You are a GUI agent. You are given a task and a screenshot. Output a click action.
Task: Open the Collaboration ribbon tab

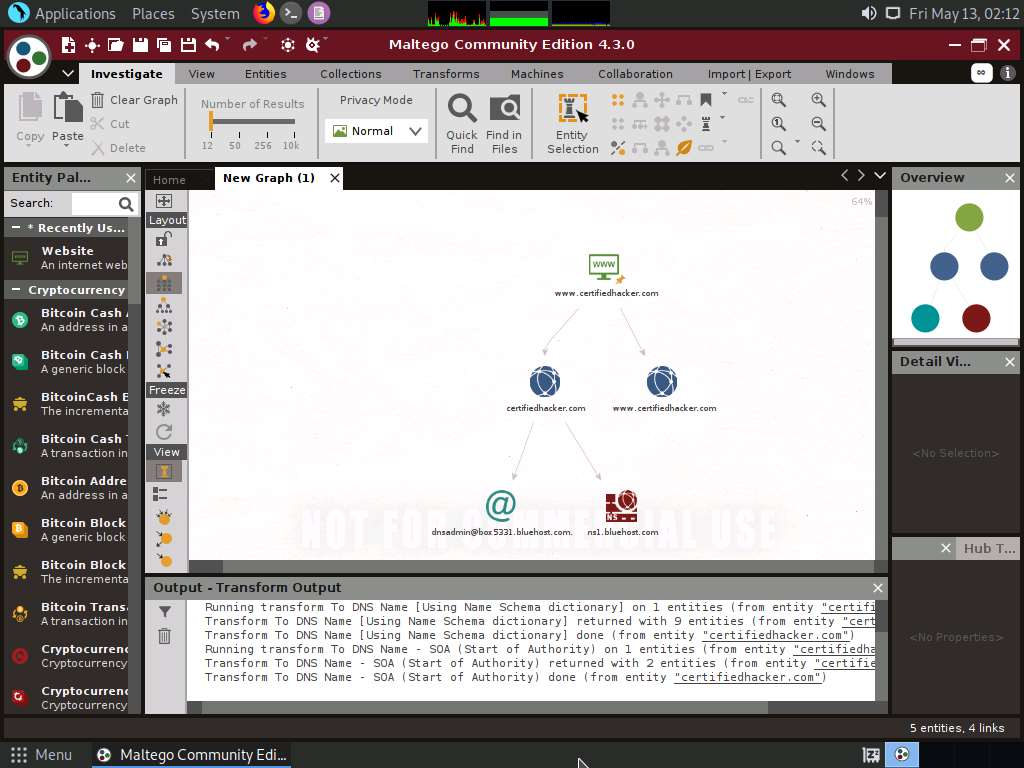[635, 74]
